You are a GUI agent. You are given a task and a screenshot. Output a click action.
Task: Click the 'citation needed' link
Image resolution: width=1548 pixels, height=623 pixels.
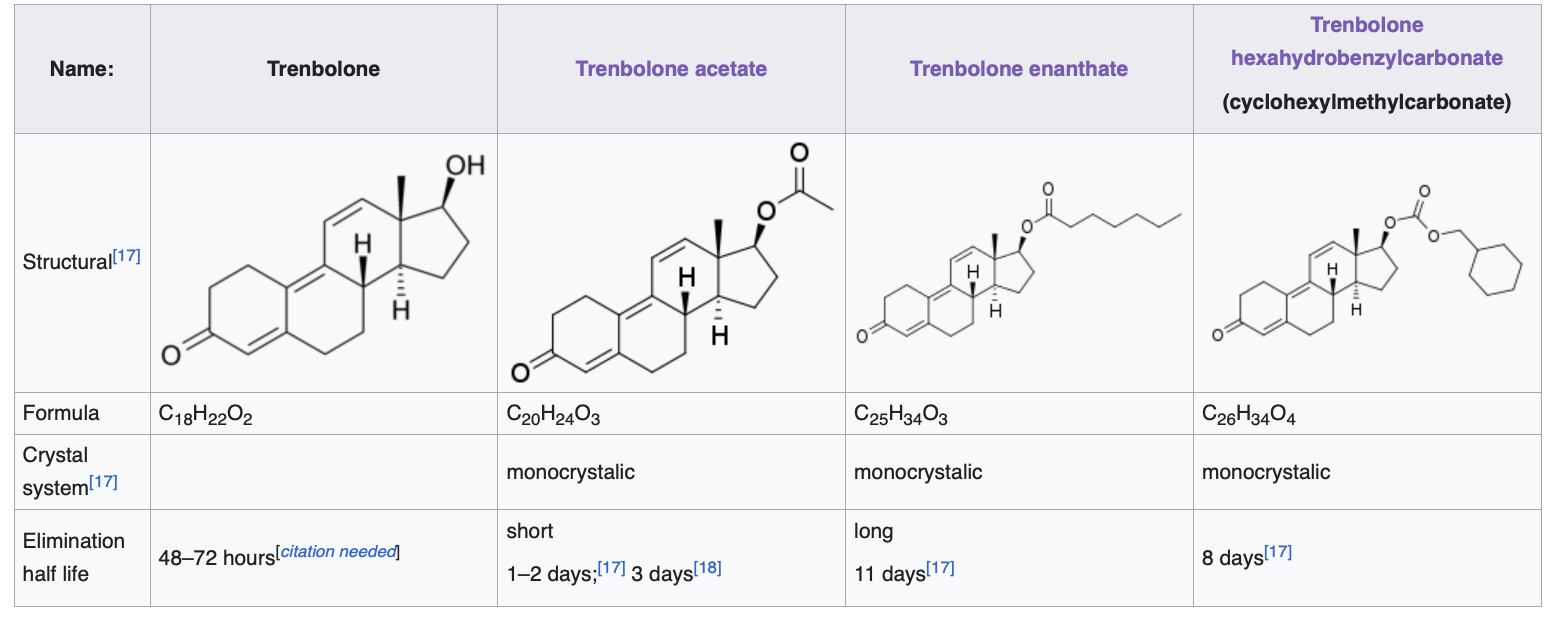click(338, 552)
